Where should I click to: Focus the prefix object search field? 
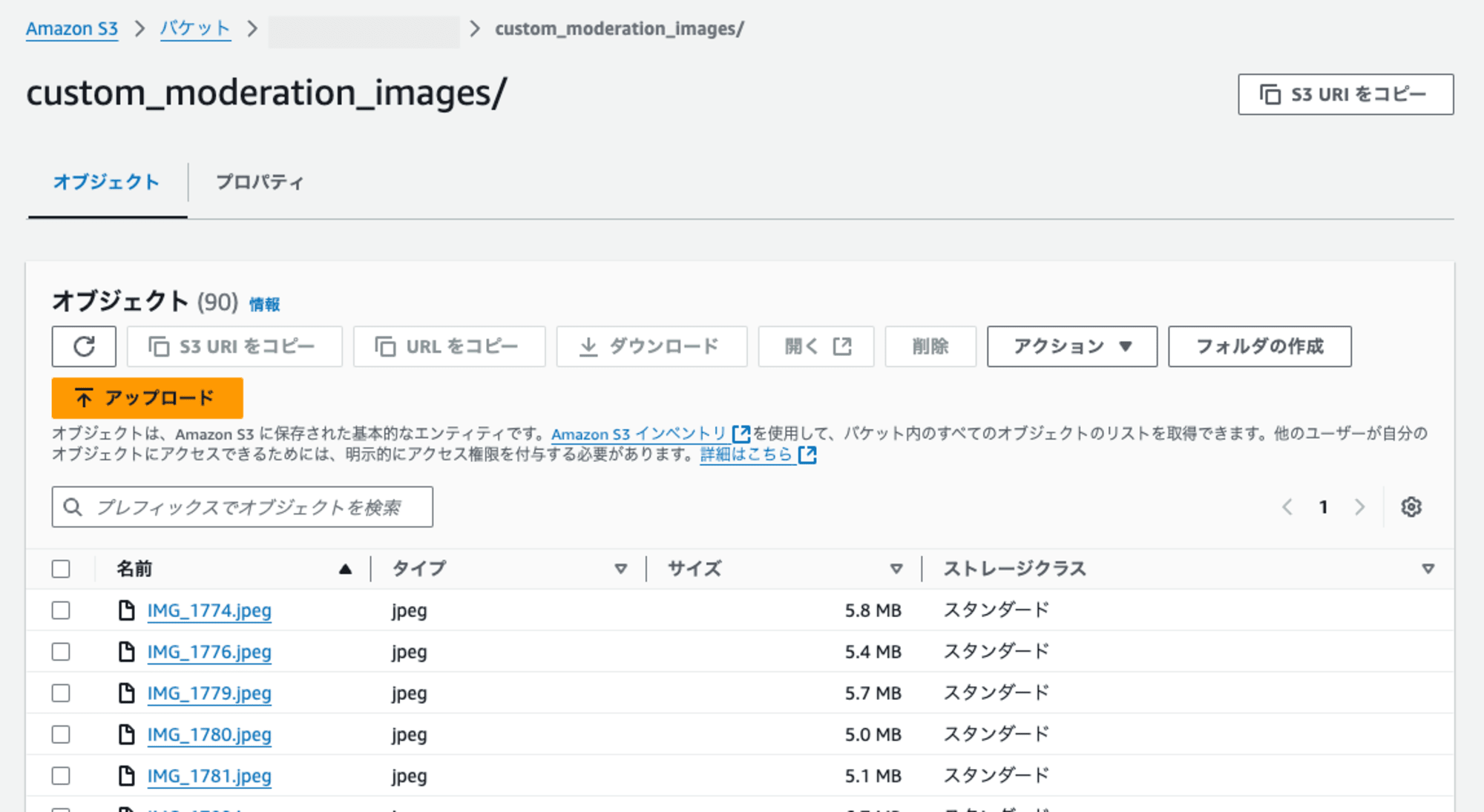pyautogui.click(x=242, y=507)
